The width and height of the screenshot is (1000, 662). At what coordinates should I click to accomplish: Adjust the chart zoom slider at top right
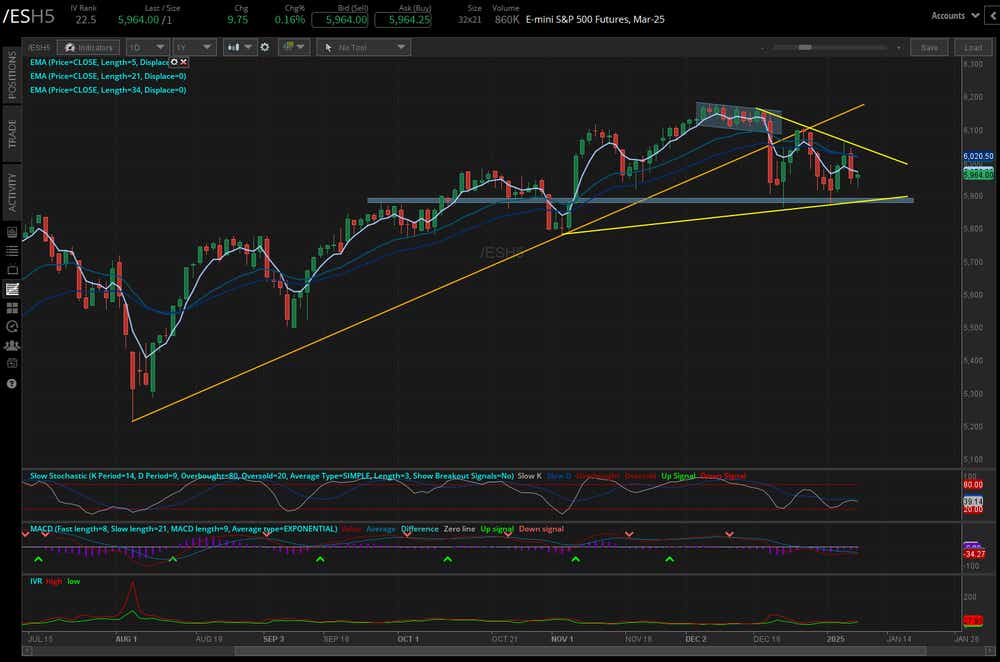(x=805, y=46)
